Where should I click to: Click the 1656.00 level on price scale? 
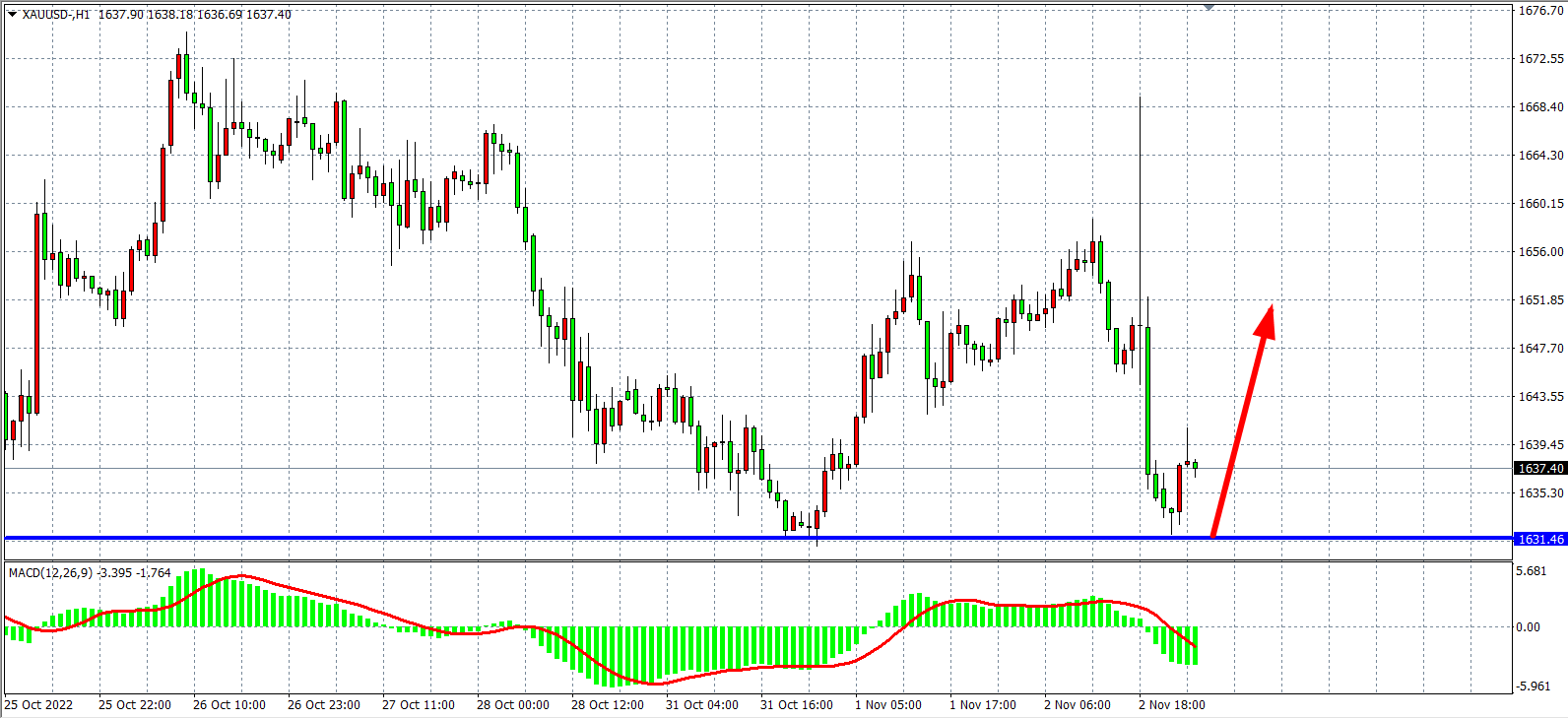1540,252
